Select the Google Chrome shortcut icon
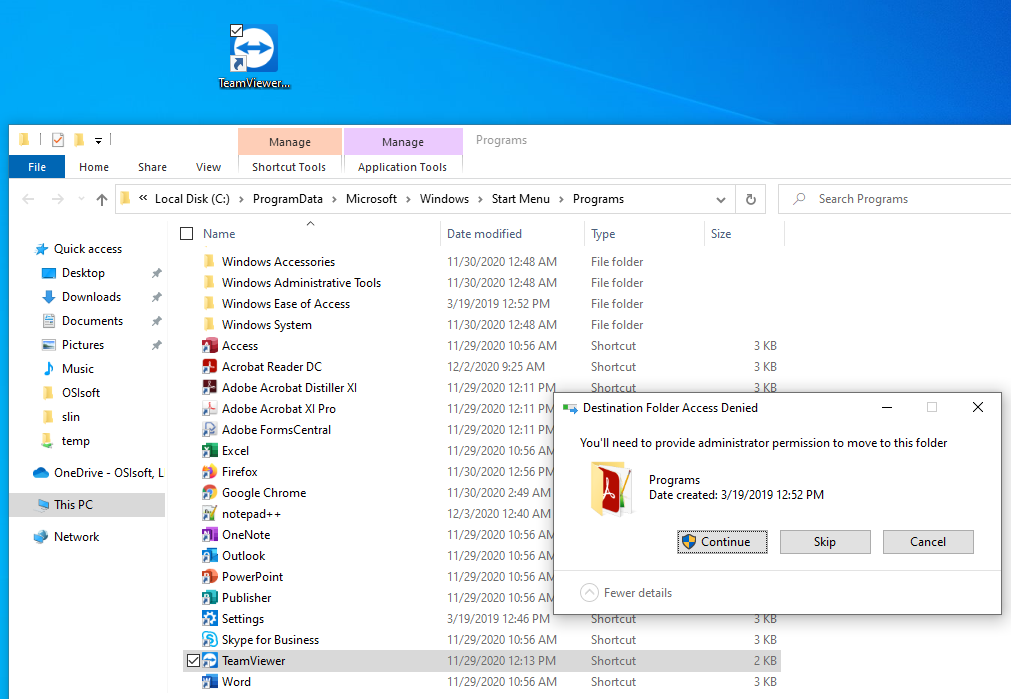Image resolution: width=1011 pixels, height=699 pixels. [x=210, y=493]
